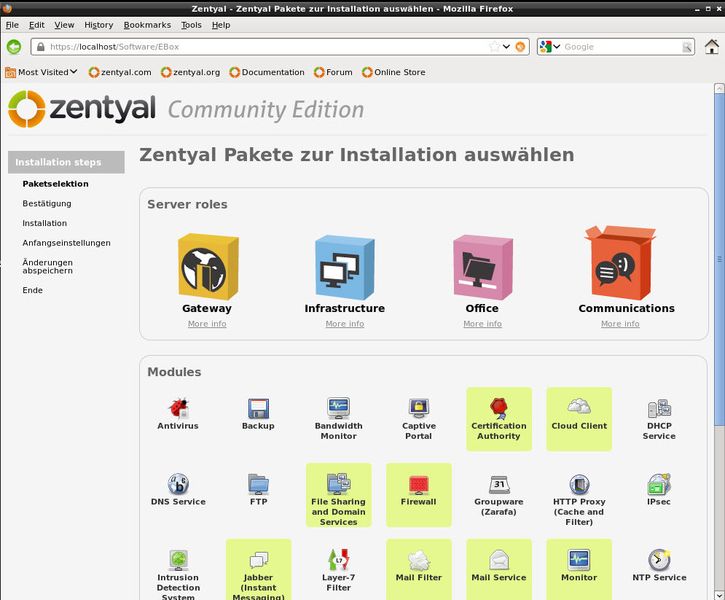Open the Forum bookmark
725x600 pixels.
333,72
